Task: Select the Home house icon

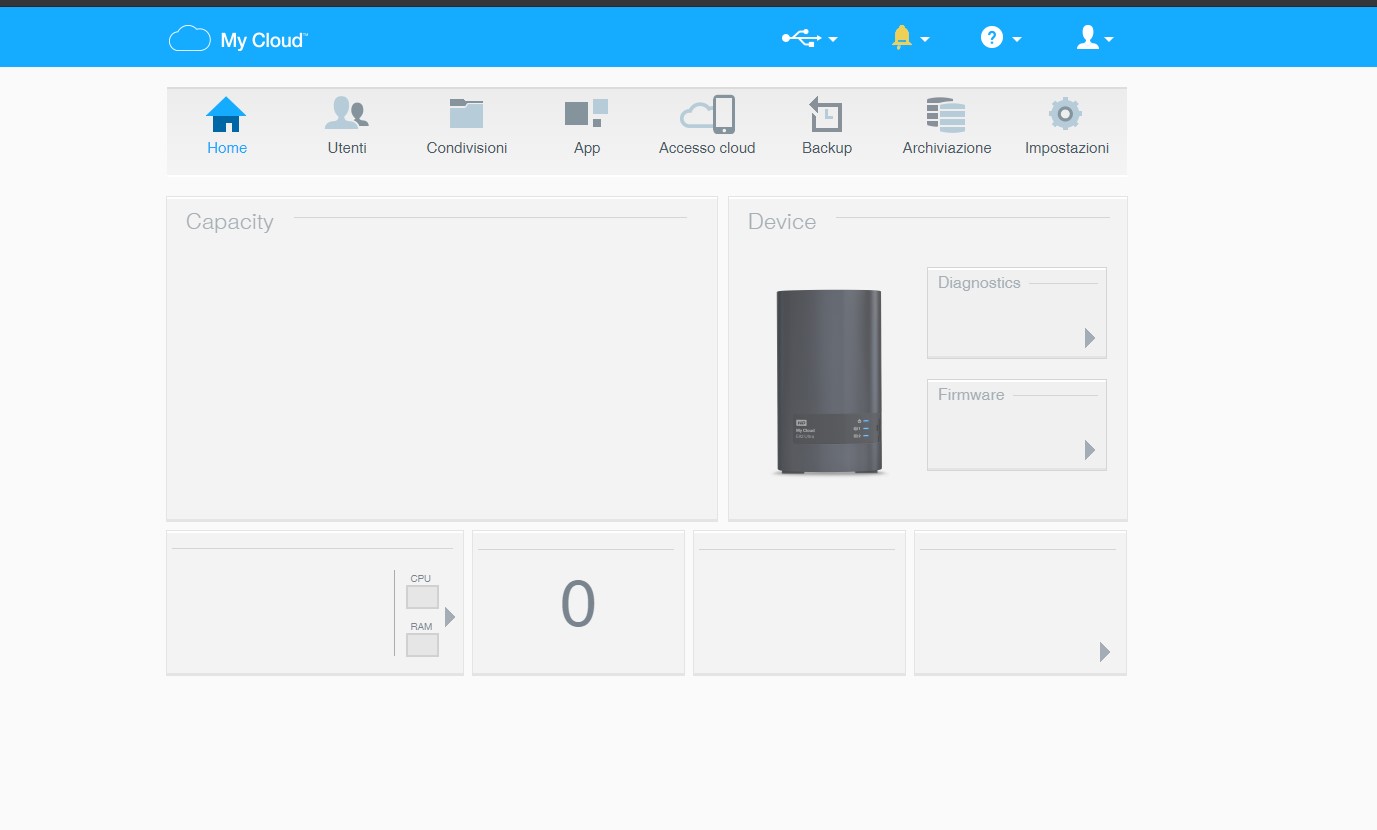Action: (x=226, y=114)
